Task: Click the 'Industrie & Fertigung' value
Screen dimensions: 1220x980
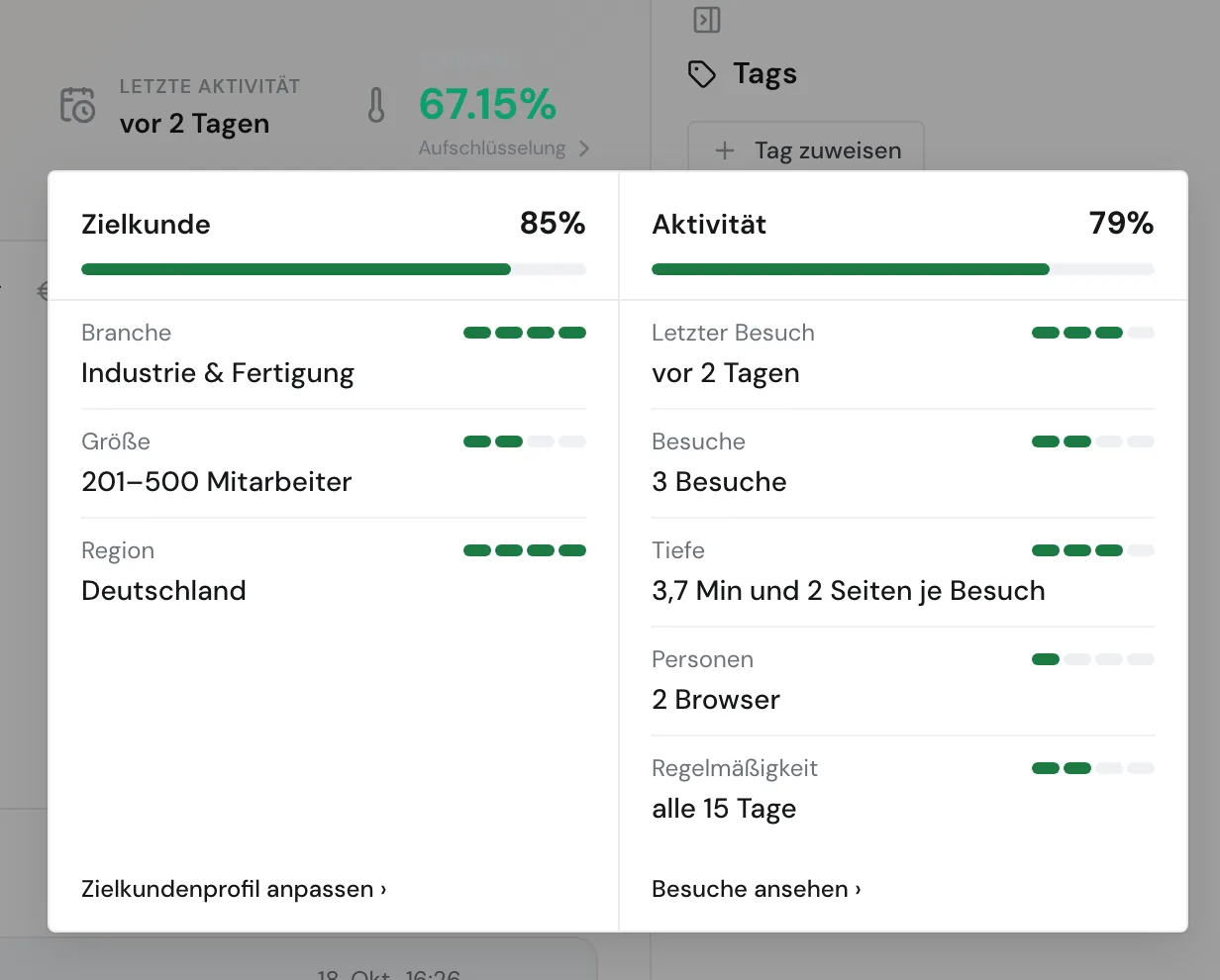Action: (218, 373)
